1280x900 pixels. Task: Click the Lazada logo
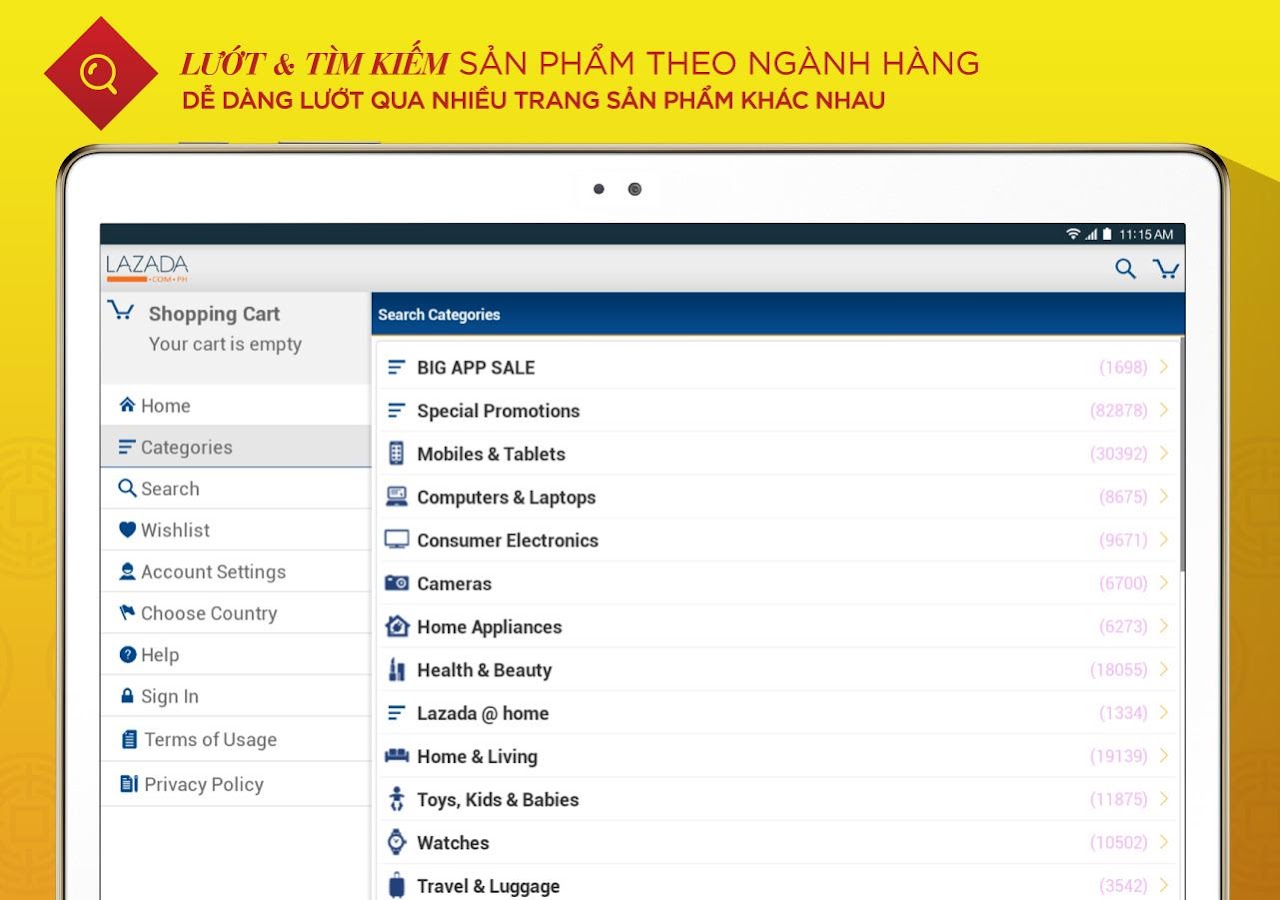tap(147, 267)
